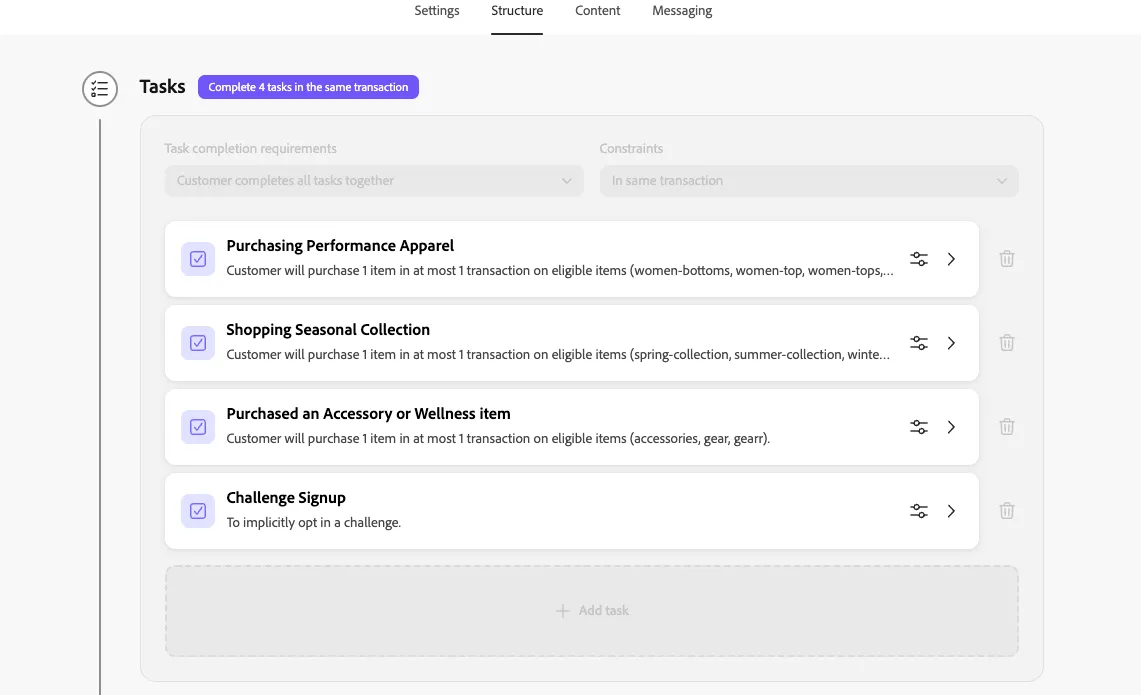Click the Tasks section heading
Image resolution: width=1141 pixels, height=695 pixels.
(162, 87)
